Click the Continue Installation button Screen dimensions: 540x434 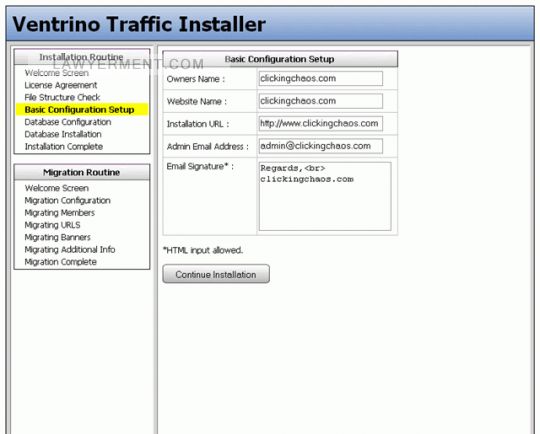(x=216, y=274)
